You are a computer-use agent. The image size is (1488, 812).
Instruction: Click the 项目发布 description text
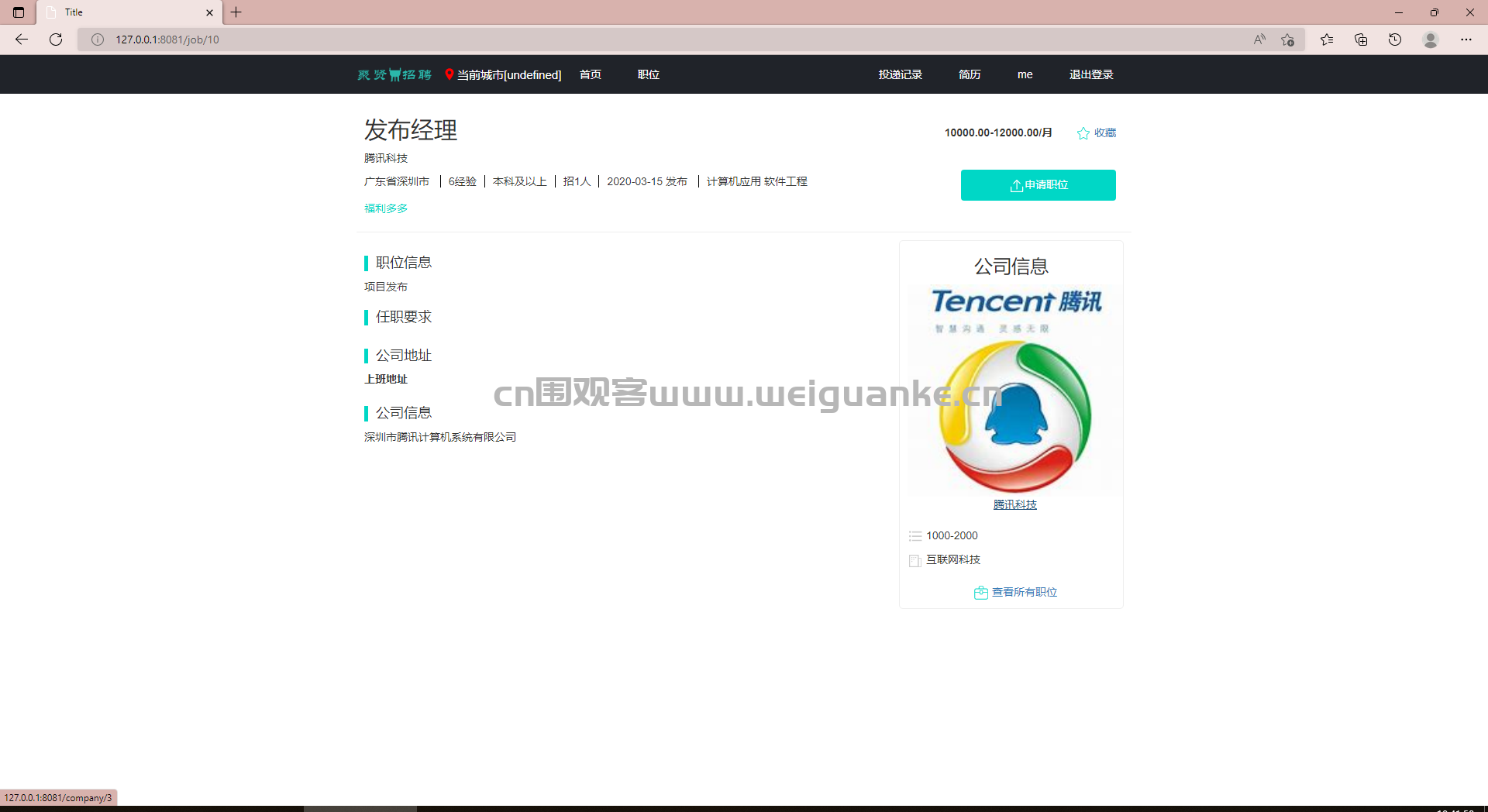click(x=386, y=287)
